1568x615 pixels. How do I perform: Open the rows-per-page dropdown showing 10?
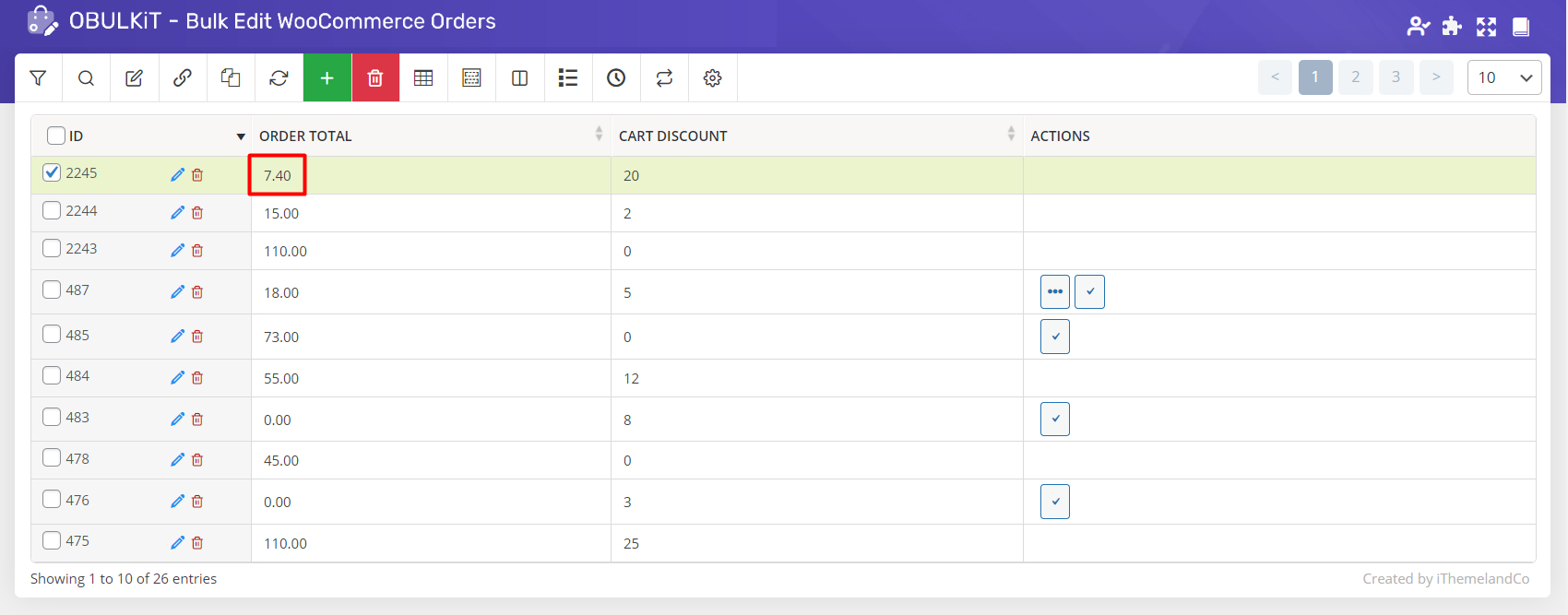click(x=1503, y=77)
